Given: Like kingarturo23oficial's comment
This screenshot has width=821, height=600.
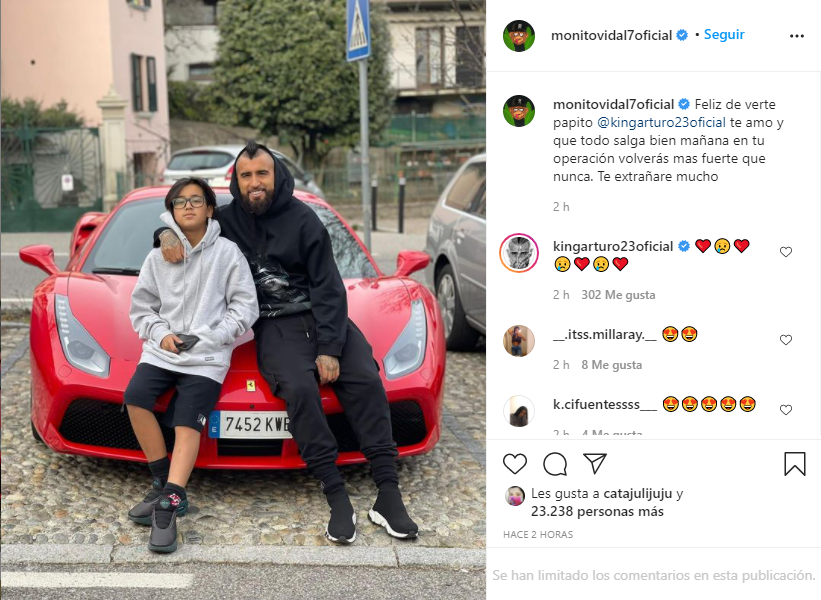Looking at the screenshot, I should click(x=785, y=252).
